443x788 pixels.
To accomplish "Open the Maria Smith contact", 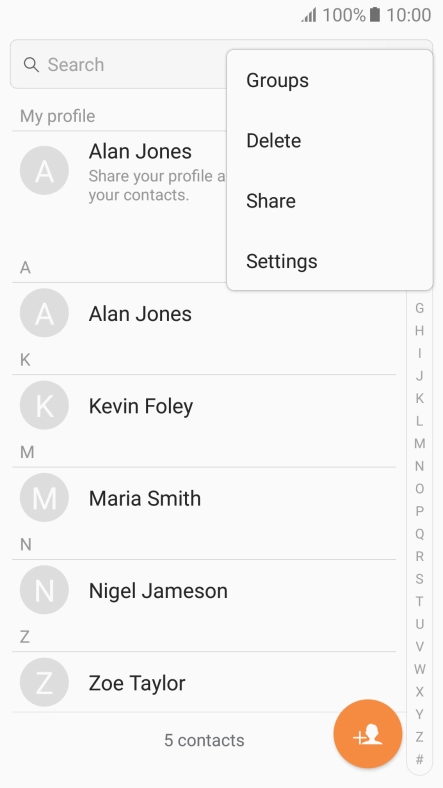I will click(x=204, y=498).
